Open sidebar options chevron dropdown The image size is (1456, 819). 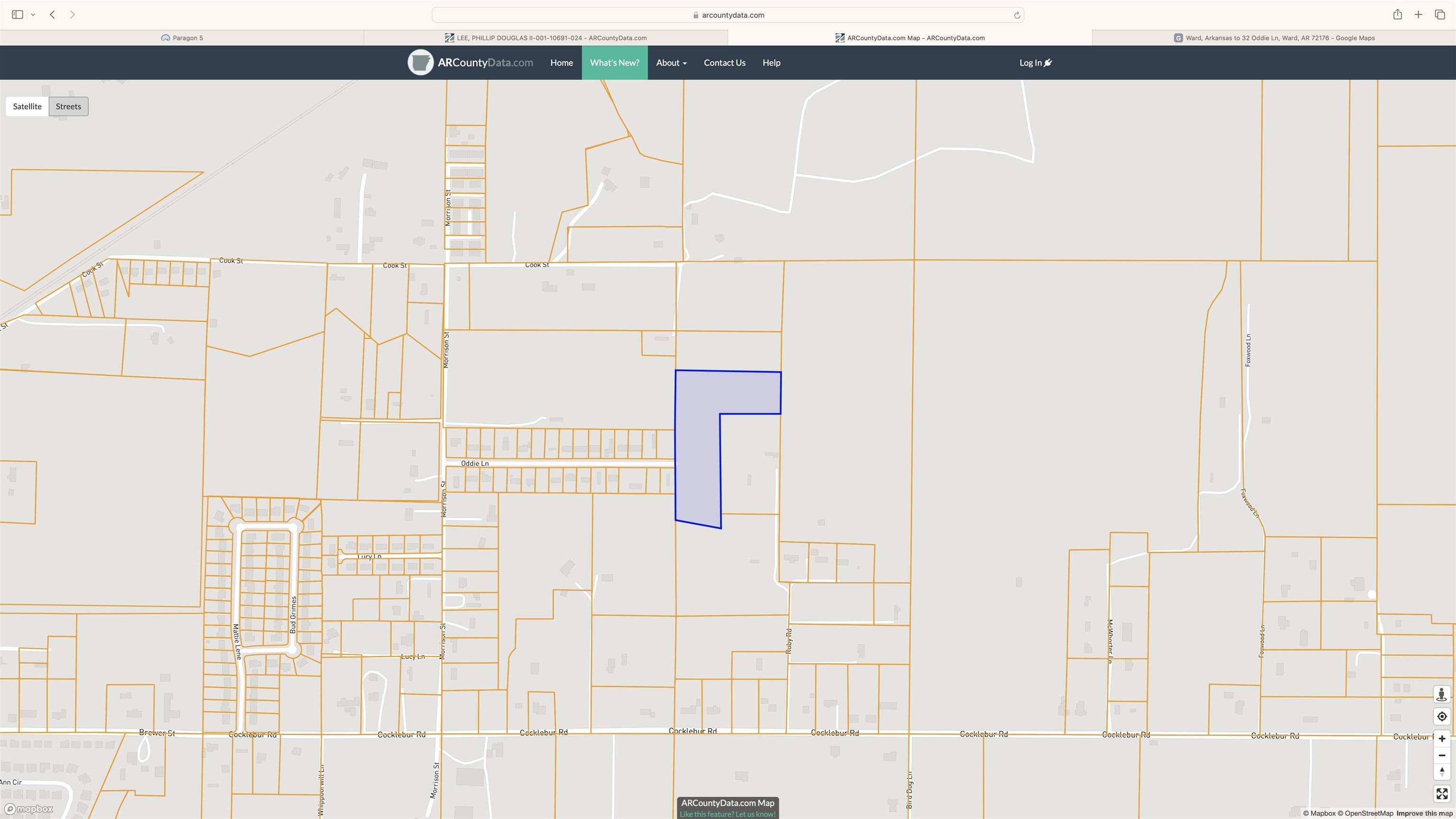[x=33, y=15]
